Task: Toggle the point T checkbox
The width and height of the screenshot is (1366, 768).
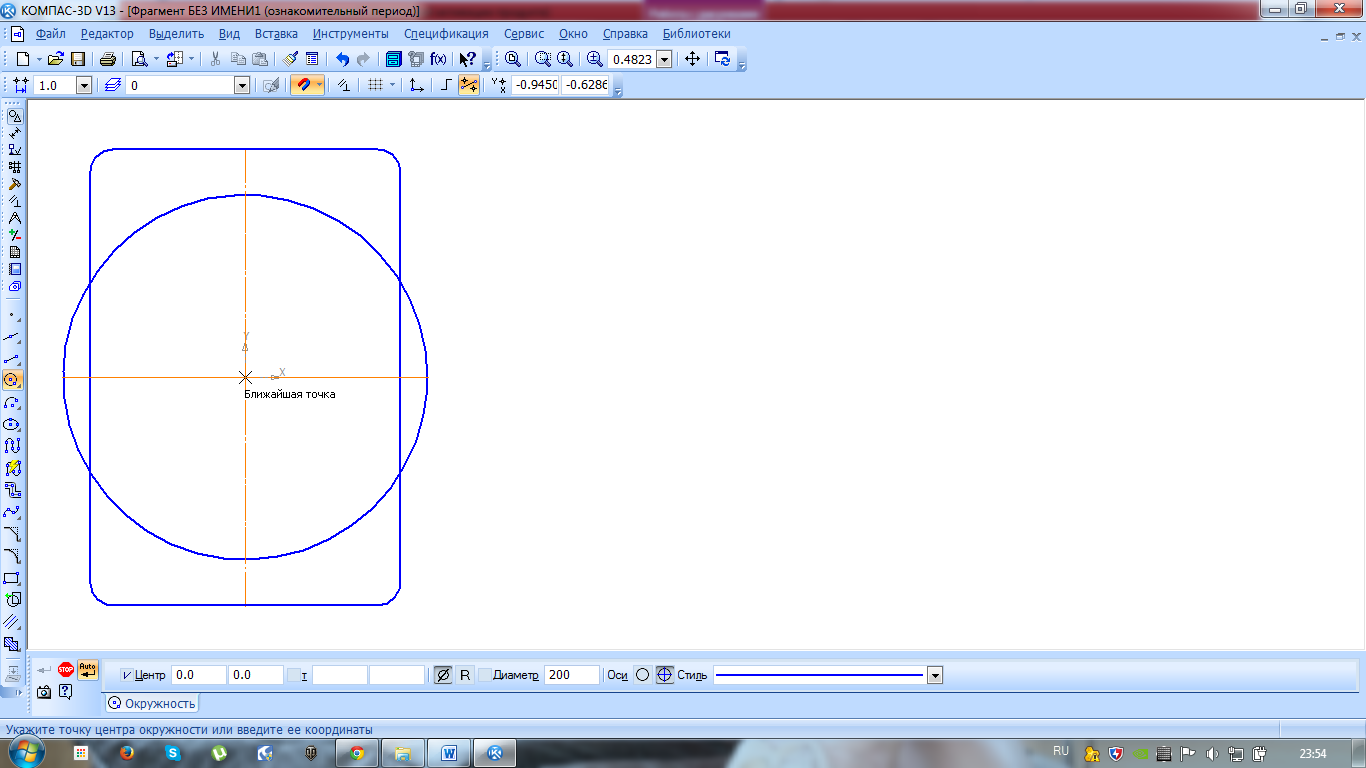Action: [294, 675]
